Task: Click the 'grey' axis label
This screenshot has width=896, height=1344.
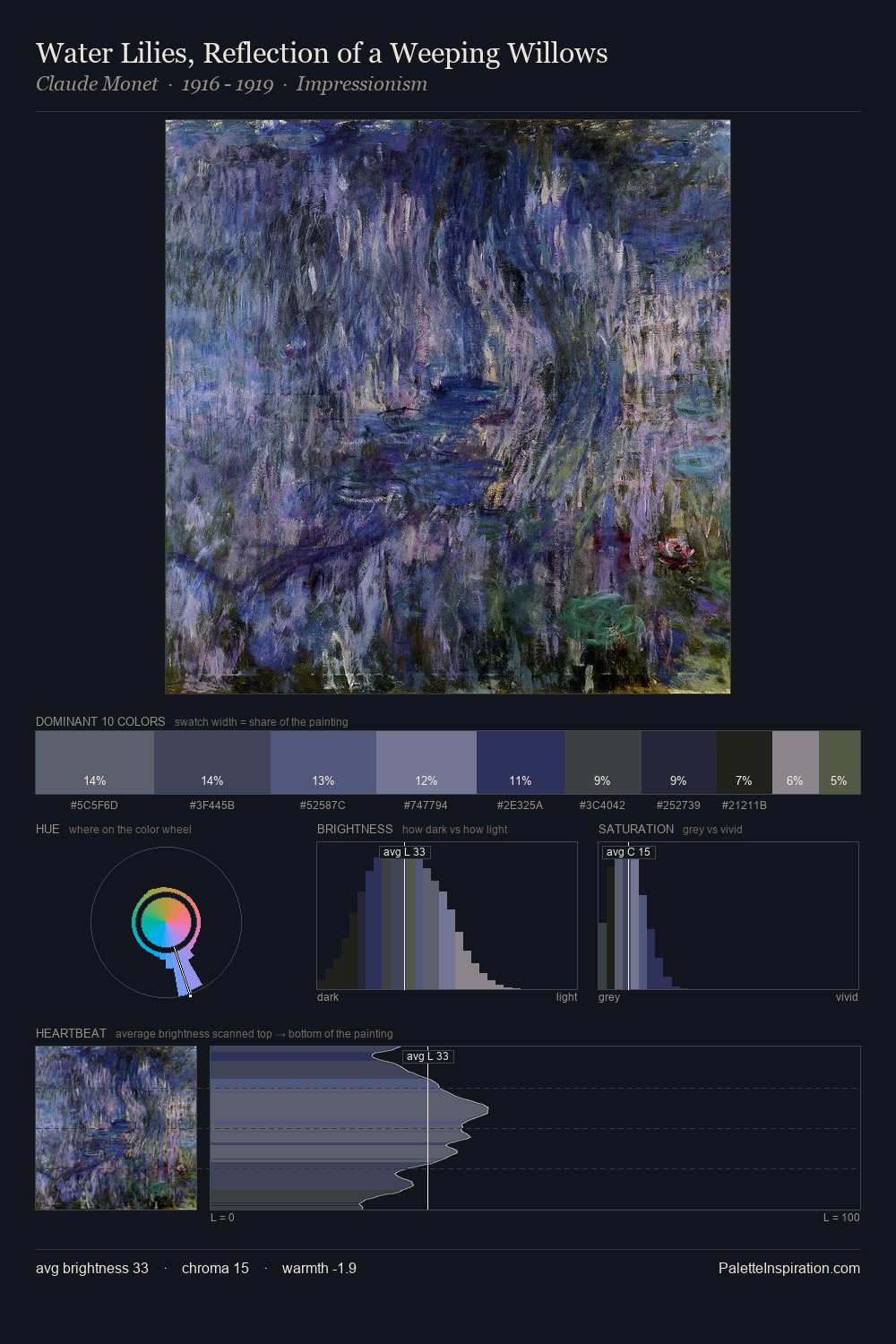Action: [609, 997]
